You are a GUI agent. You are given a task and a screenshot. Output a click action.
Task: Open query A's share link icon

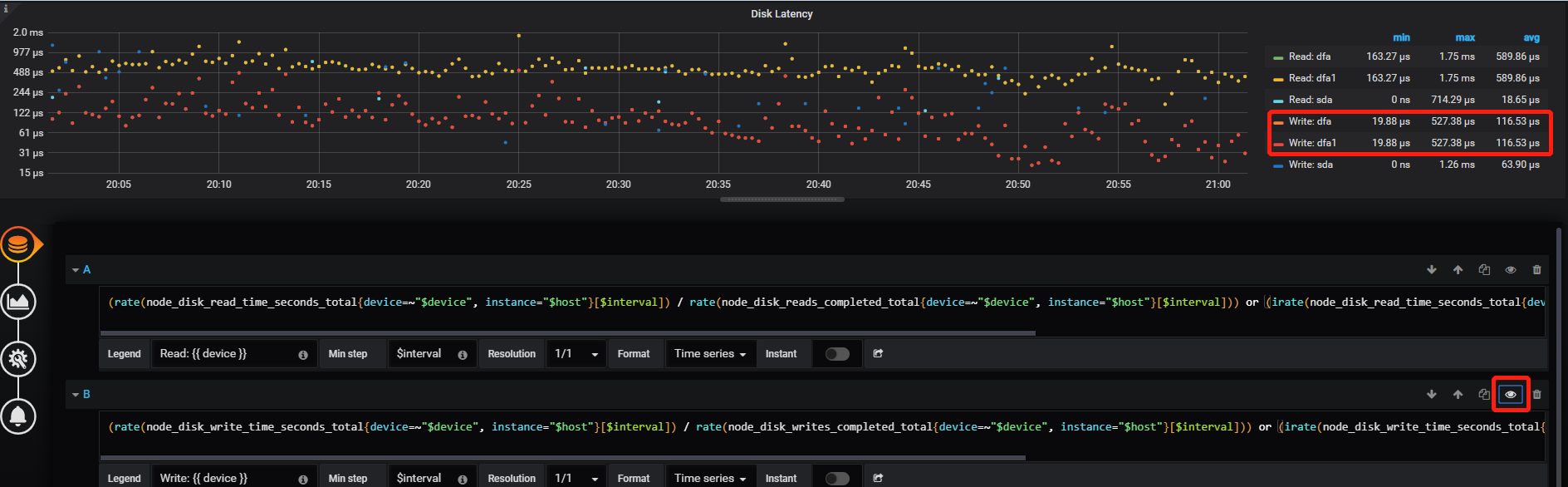pyautogui.click(x=878, y=354)
